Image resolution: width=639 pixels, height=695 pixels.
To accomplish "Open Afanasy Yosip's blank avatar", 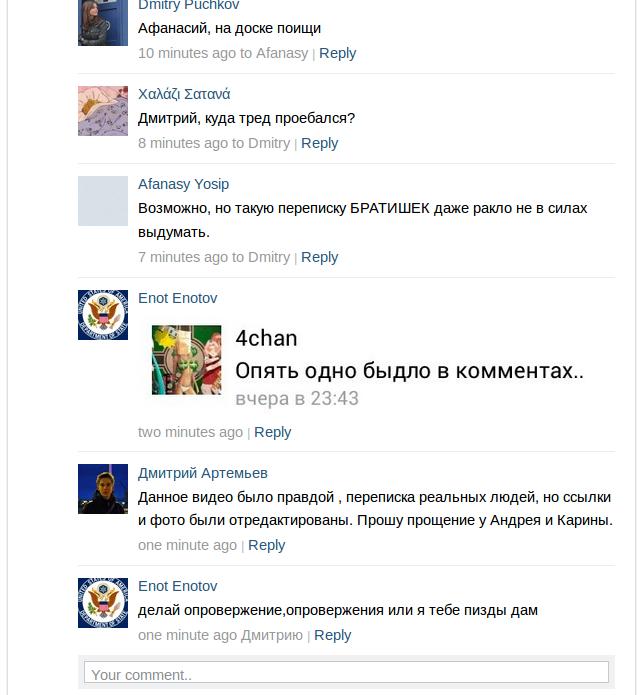I will point(103,201).
